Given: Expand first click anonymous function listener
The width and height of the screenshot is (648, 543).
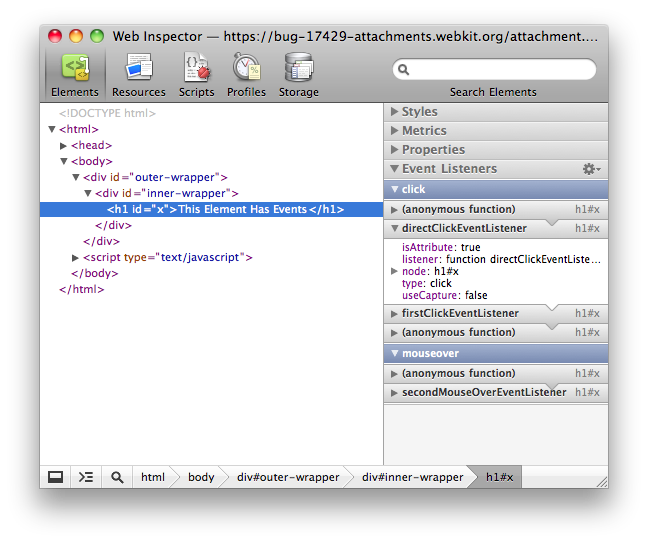Looking at the screenshot, I should (x=394, y=210).
